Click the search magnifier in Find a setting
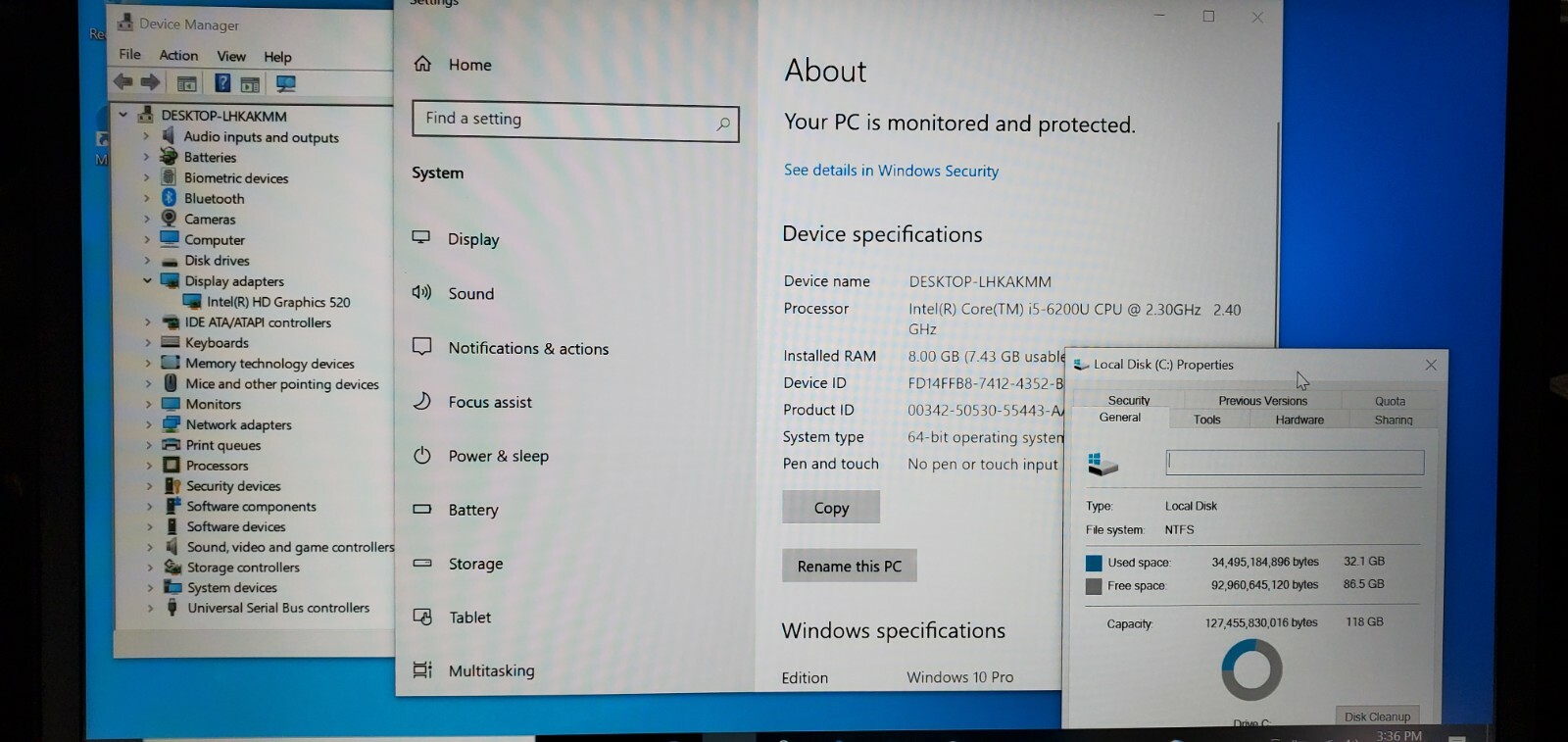Screen dimensions: 1568x742 tap(723, 124)
